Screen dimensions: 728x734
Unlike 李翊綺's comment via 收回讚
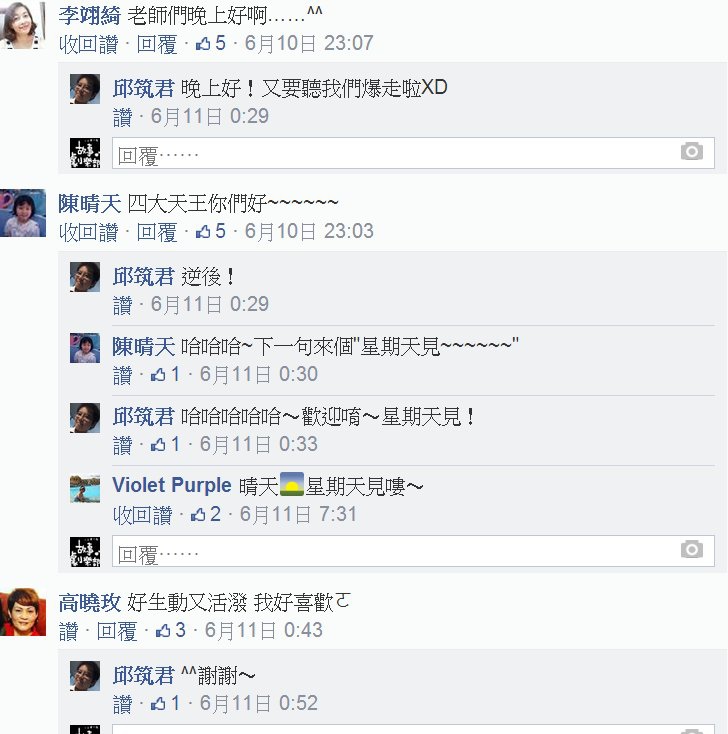point(88,44)
